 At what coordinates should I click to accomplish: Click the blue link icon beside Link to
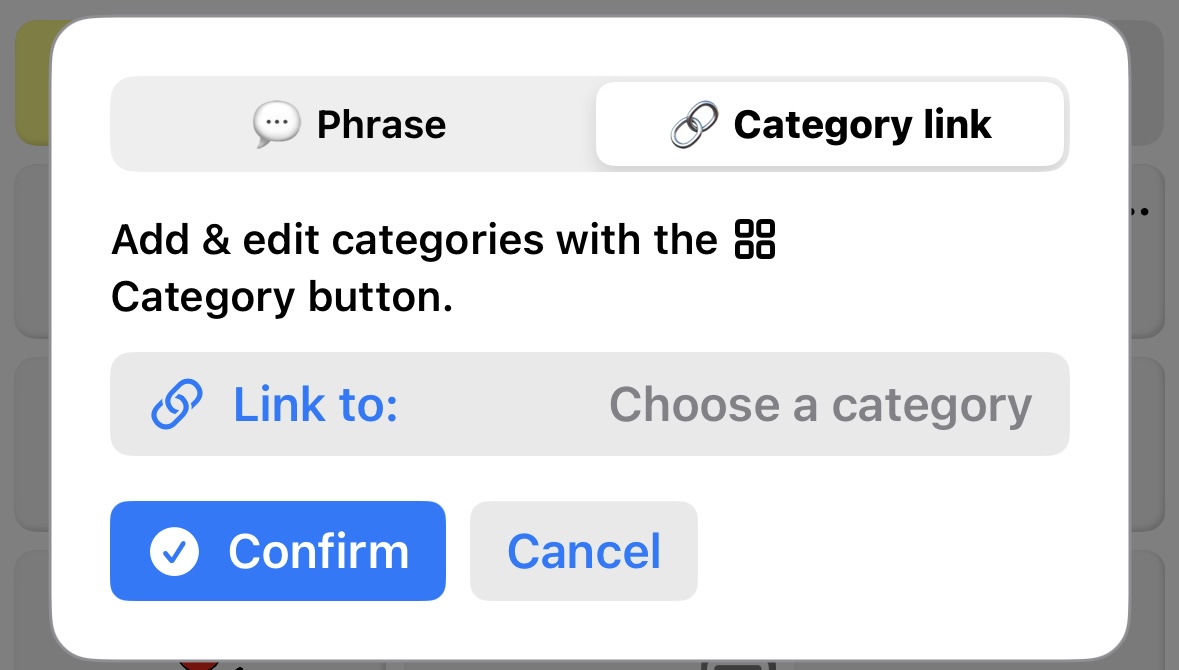tap(177, 404)
